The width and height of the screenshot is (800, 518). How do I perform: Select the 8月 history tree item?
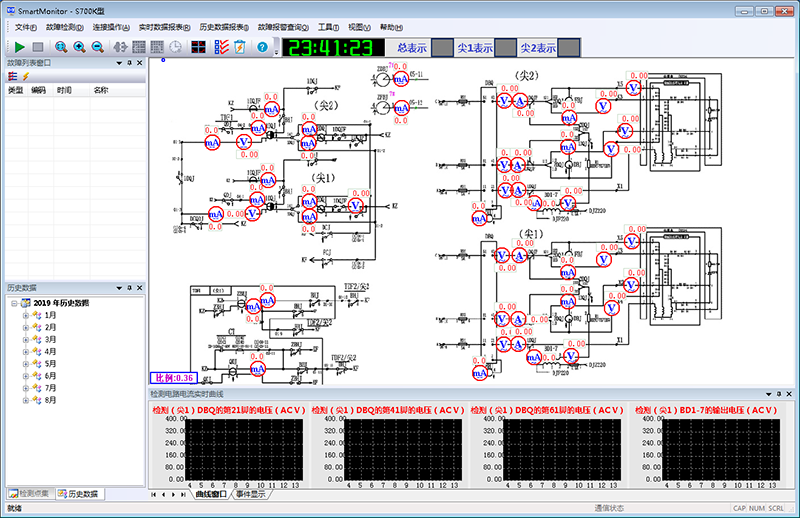50,400
